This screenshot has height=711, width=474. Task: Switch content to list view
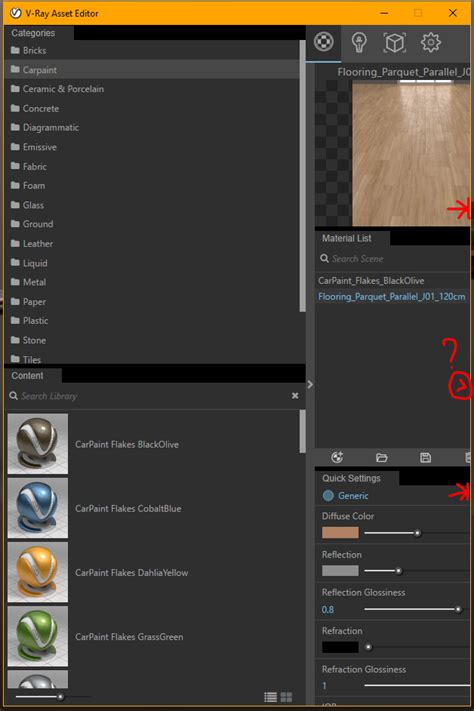click(x=271, y=697)
